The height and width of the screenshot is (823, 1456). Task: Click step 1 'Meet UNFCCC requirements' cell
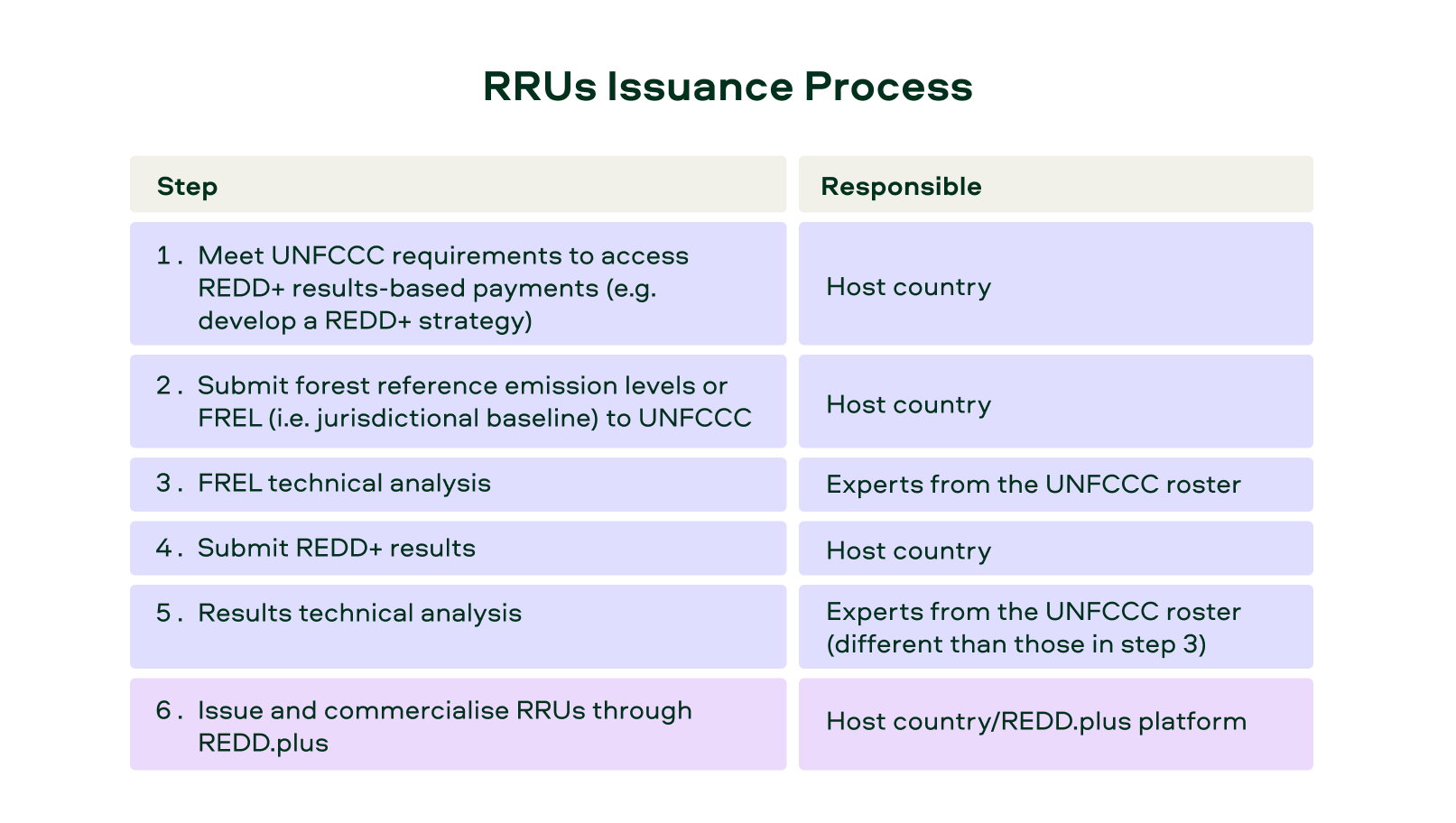tap(458, 283)
